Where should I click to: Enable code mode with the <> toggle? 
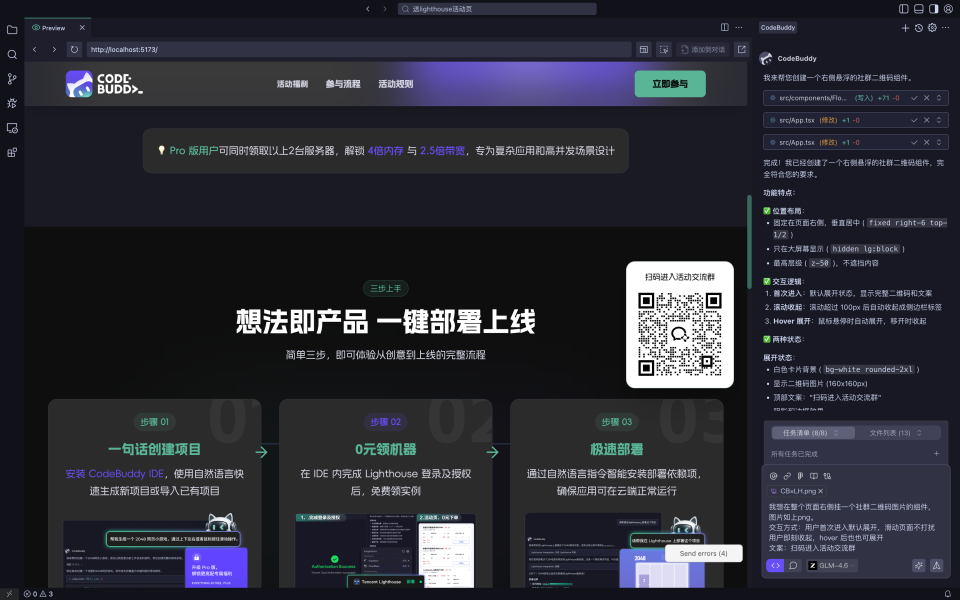(x=775, y=565)
